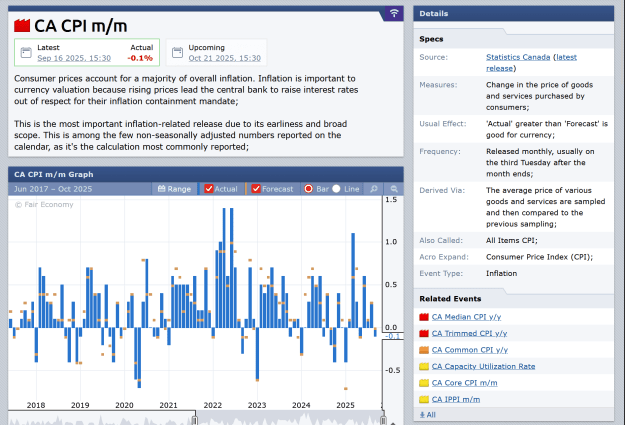Click the wifi feed icon at top of panel
Viewport: 625px width, 425px height.
click(394, 13)
